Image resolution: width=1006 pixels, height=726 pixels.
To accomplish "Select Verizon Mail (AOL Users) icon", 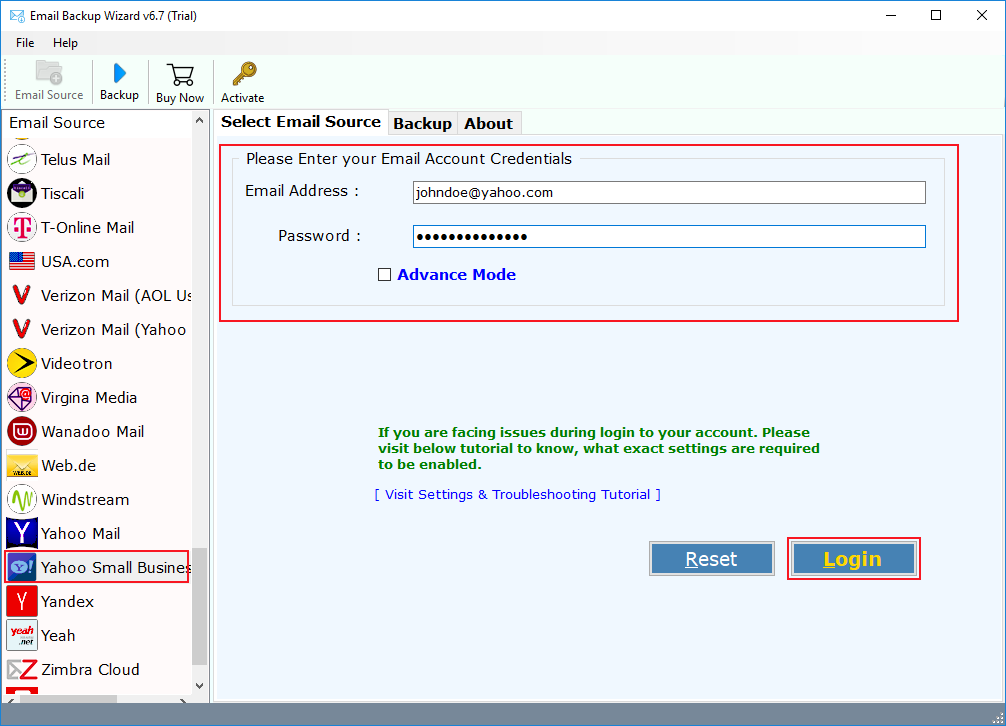I will point(22,295).
